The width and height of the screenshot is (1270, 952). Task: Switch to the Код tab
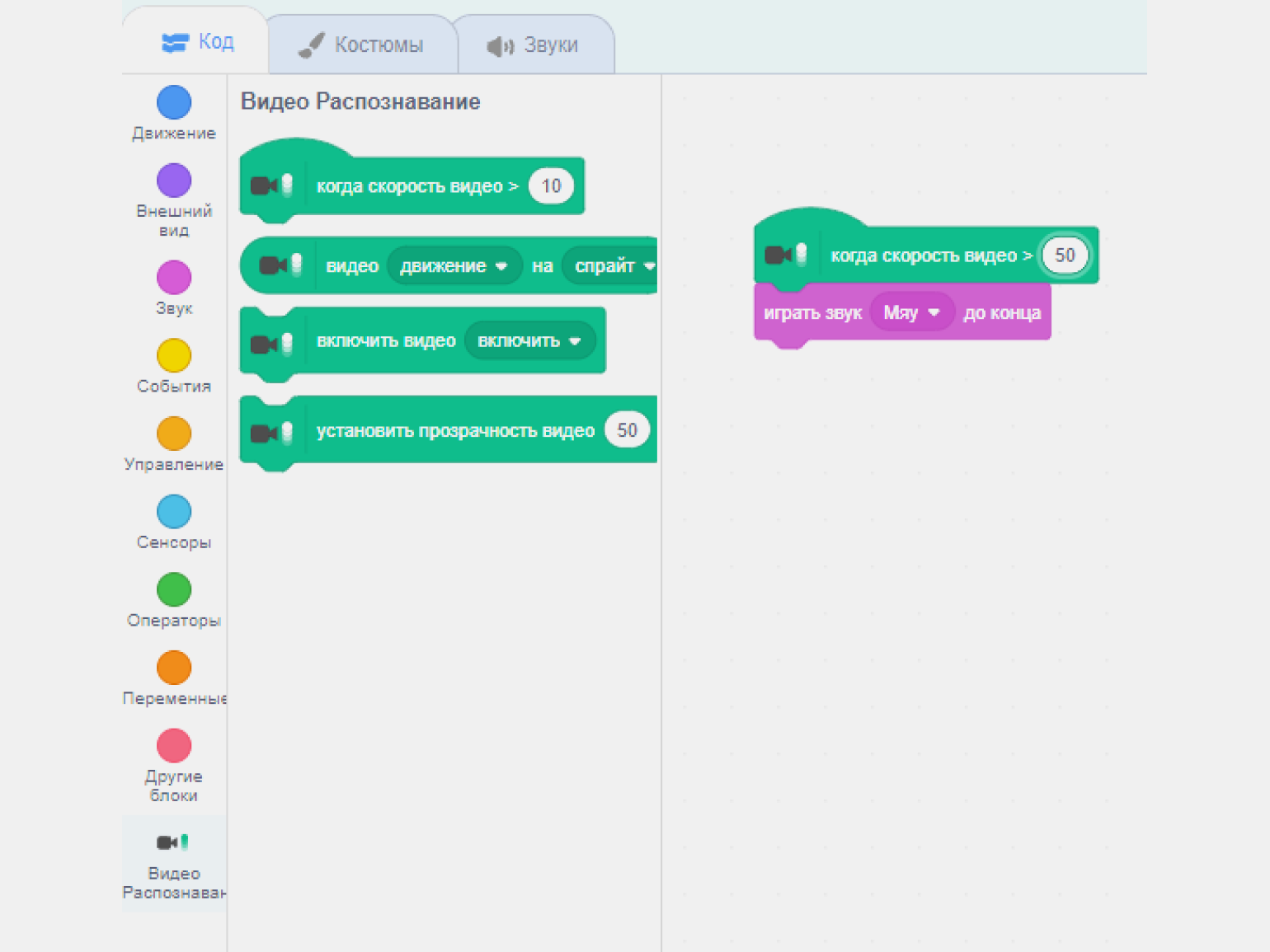[x=198, y=41]
